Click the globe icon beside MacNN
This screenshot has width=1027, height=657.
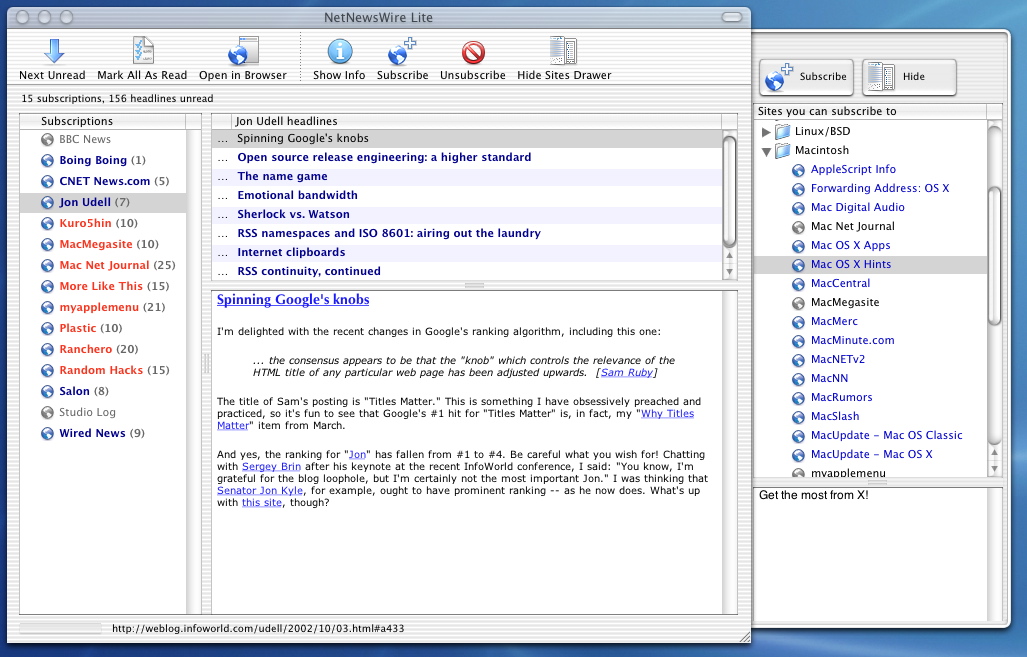798,379
